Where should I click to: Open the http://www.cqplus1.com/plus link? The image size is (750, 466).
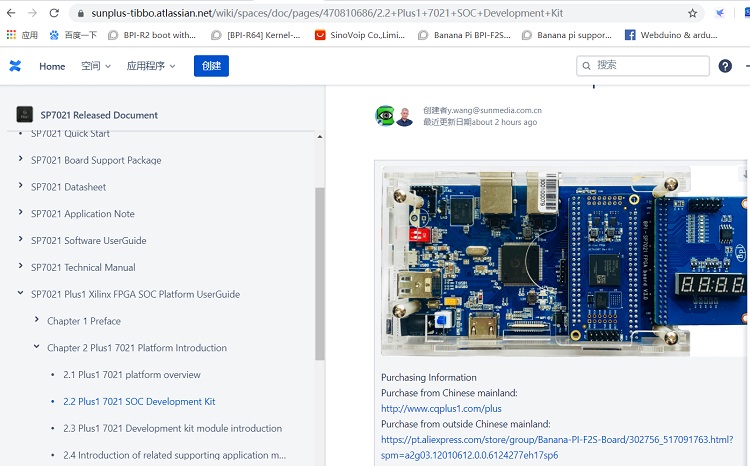(441, 409)
